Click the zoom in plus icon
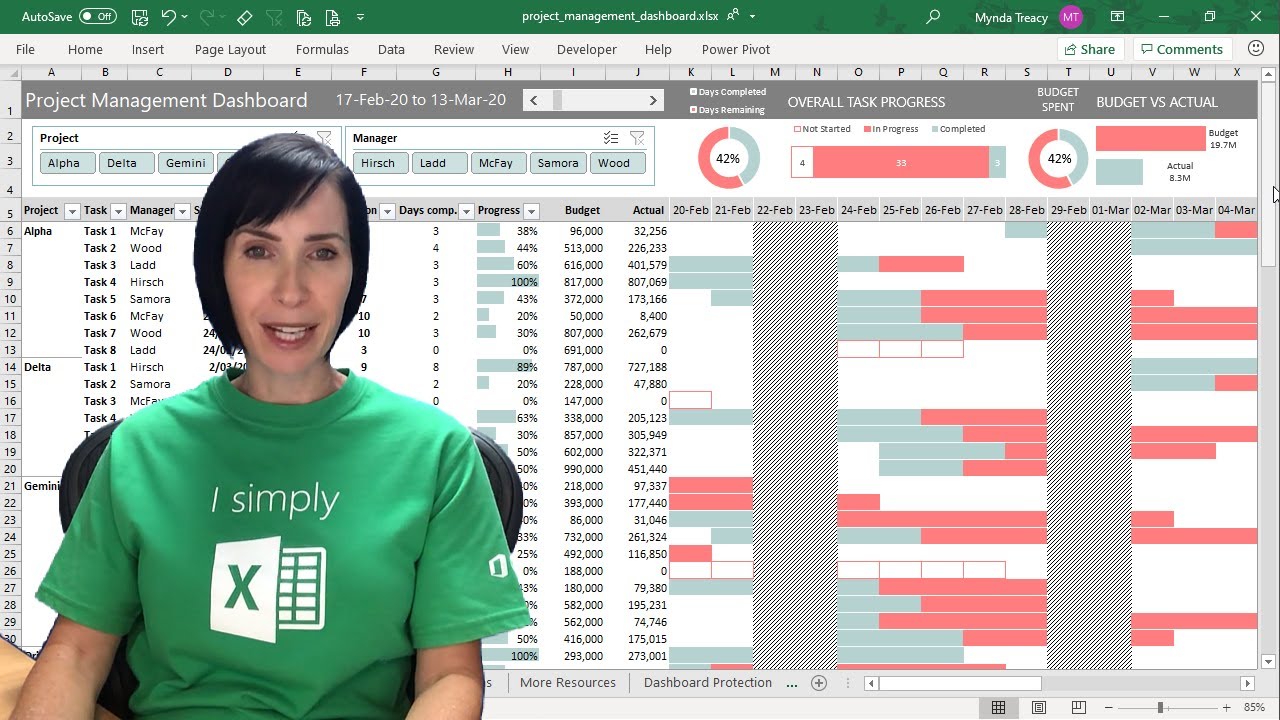This screenshot has width=1280, height=720. click(1227, 707)
